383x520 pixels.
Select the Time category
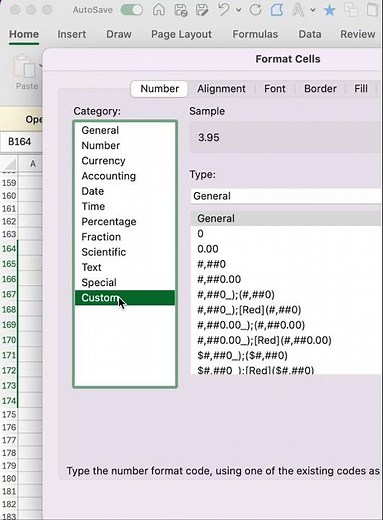pos(125,206)
